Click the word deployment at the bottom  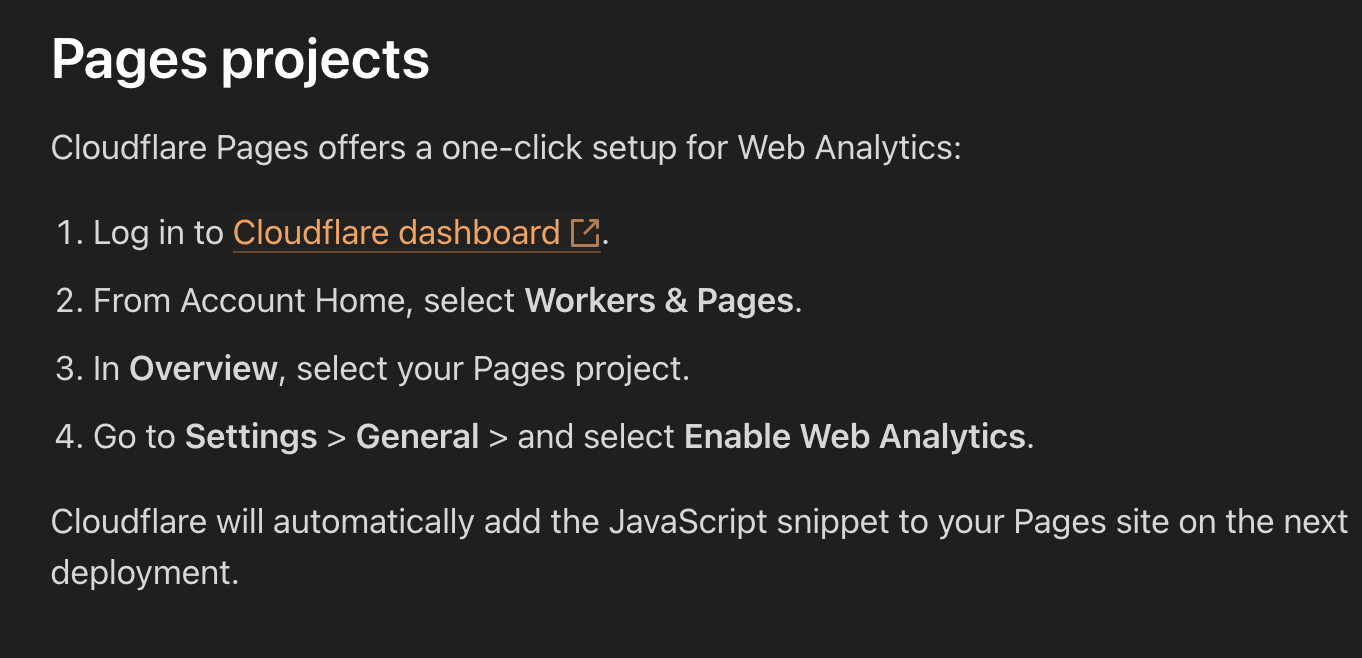tap(144, 573)
